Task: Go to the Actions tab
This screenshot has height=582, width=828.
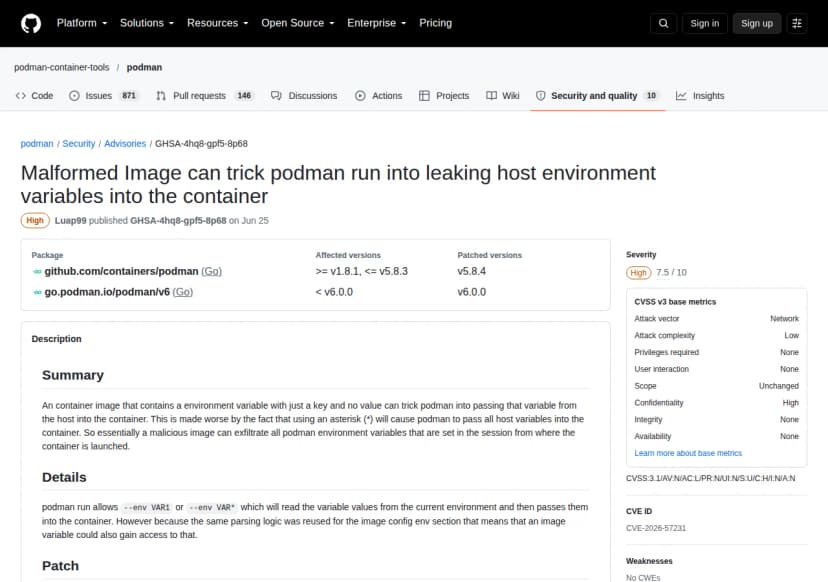Action: (379, 96)
